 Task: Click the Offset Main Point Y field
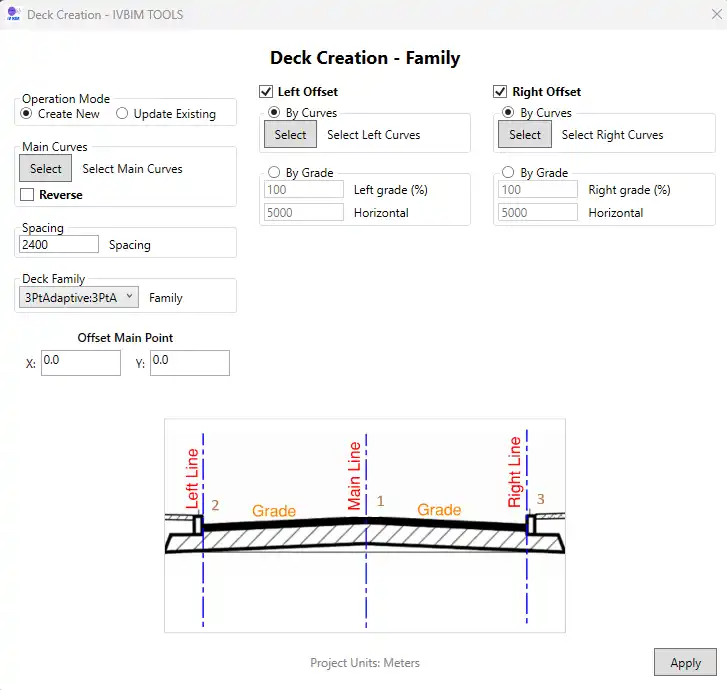click(190, 362)
